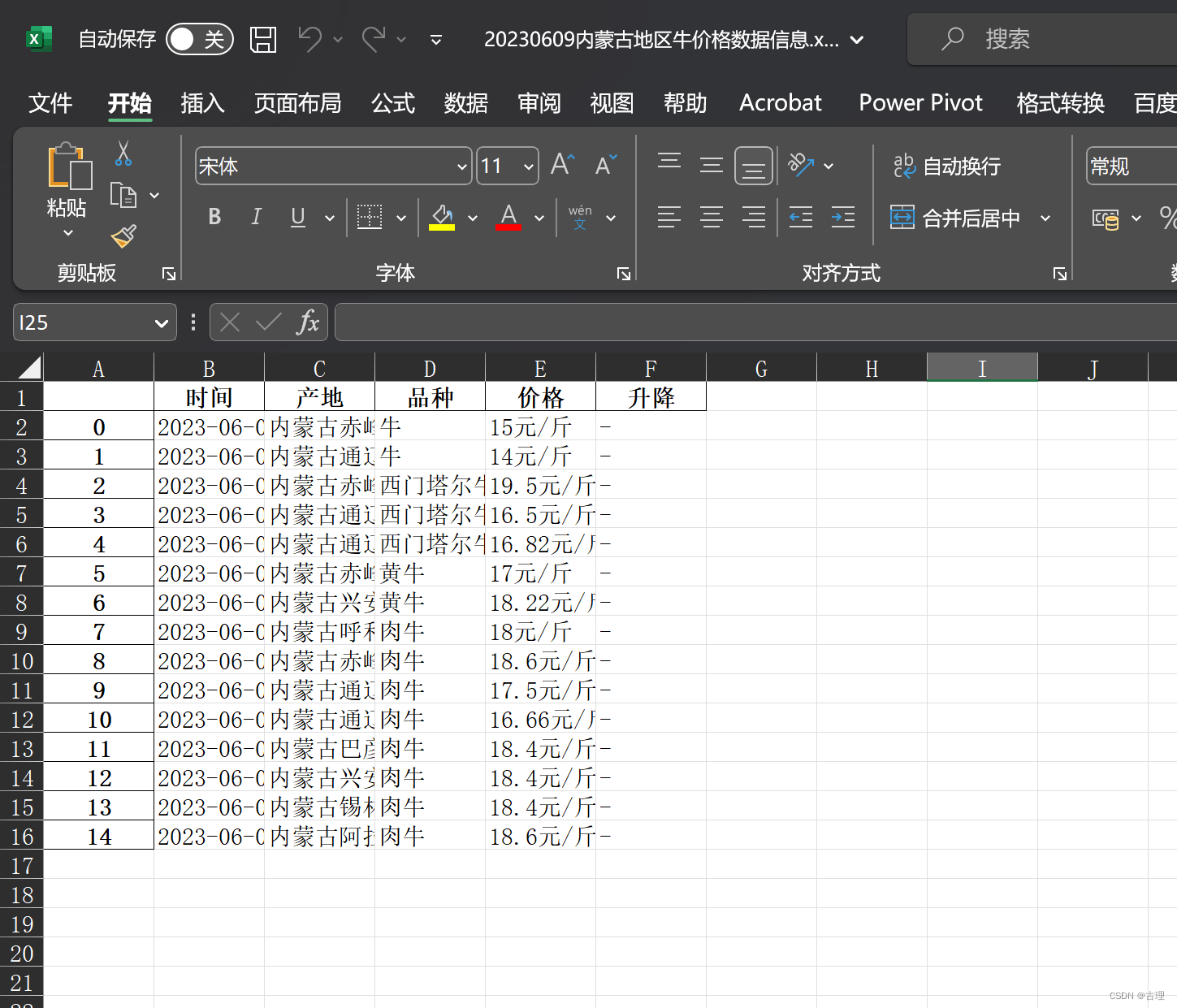Click the 升降 header cell
This screenshot has width=1177, height=1008.
(651, 397)
